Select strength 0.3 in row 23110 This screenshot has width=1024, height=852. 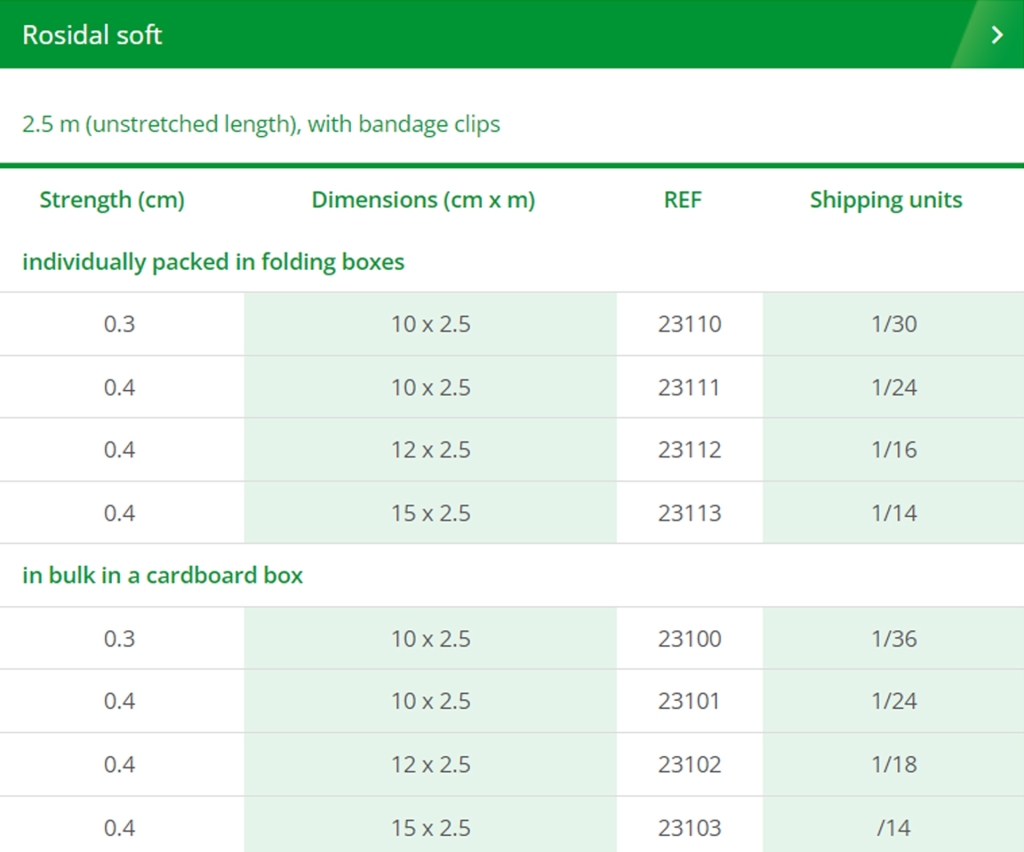tap(120, 324)
